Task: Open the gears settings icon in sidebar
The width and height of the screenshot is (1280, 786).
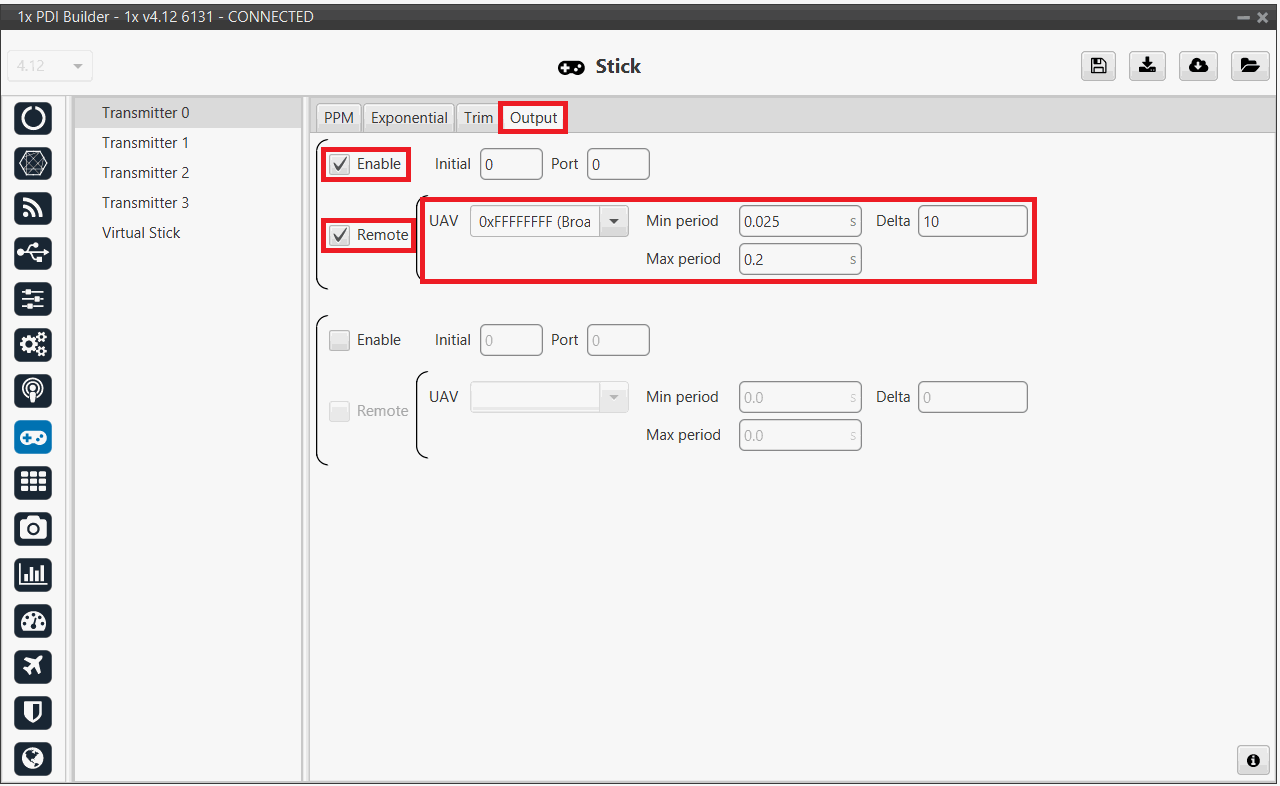Action: click(33, 345)
